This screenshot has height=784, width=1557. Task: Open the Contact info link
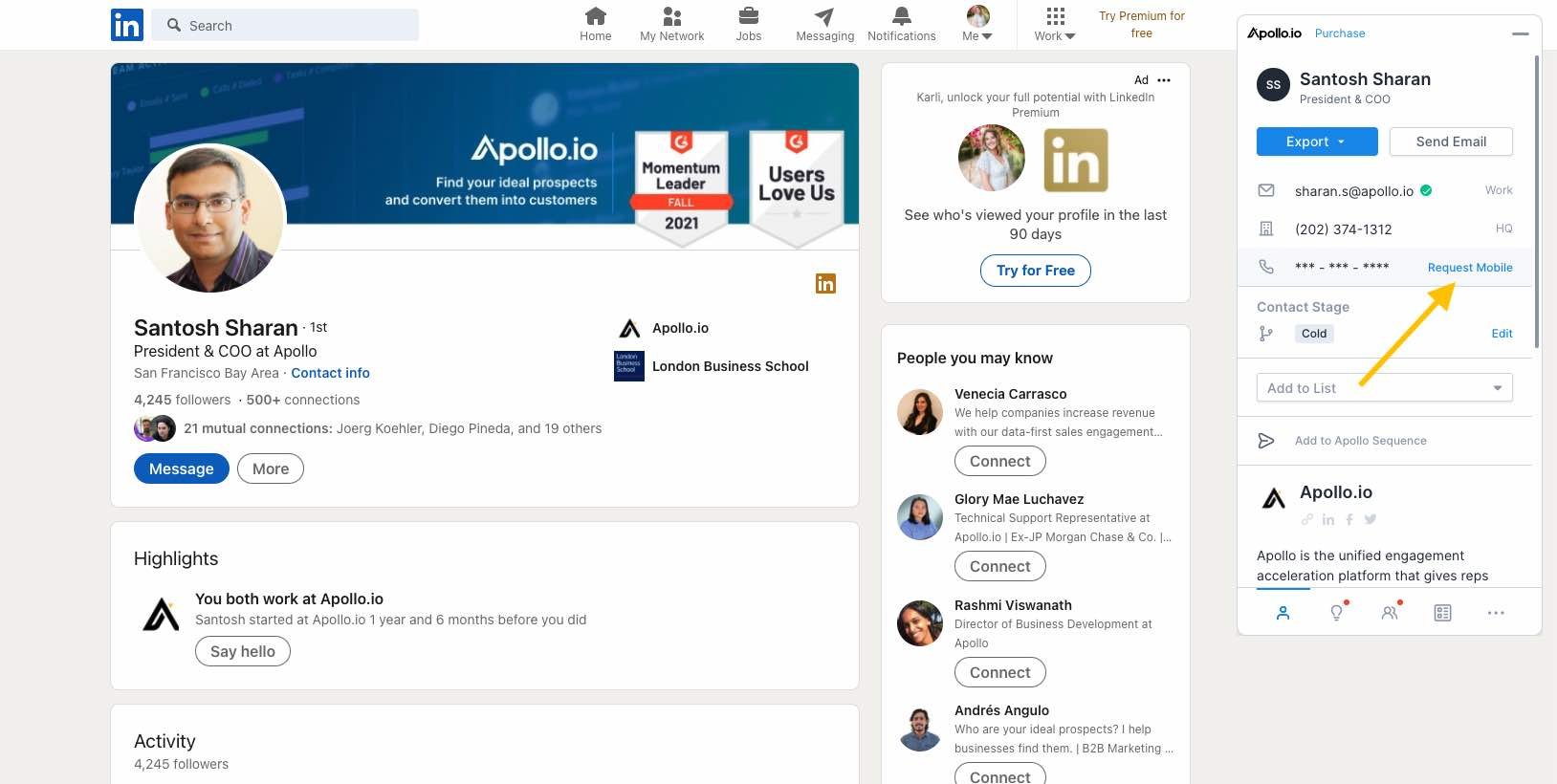[330, 373]
